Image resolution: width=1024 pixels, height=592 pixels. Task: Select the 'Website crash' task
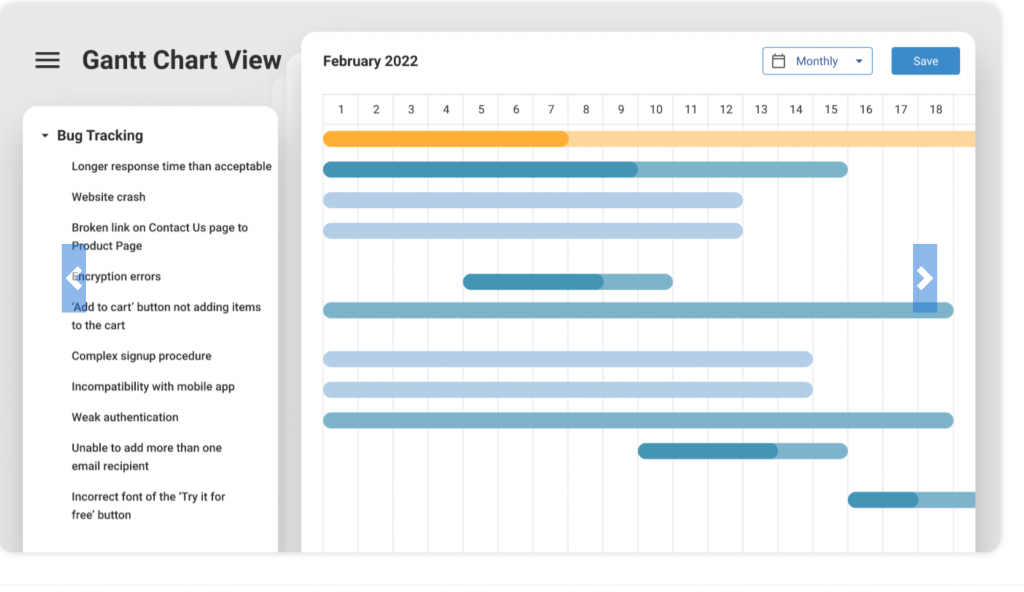click(108, 197)
